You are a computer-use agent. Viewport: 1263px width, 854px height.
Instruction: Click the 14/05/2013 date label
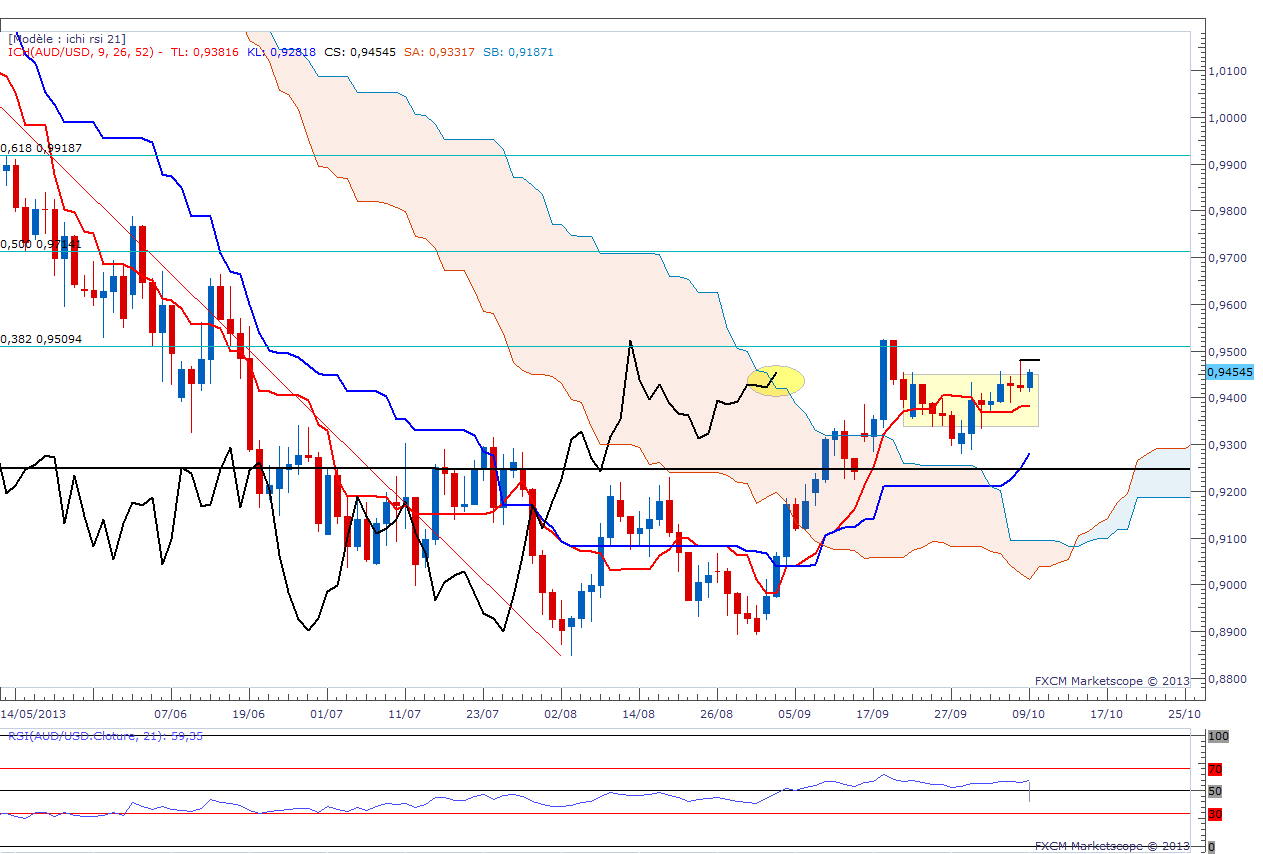[x=34, y=714]
